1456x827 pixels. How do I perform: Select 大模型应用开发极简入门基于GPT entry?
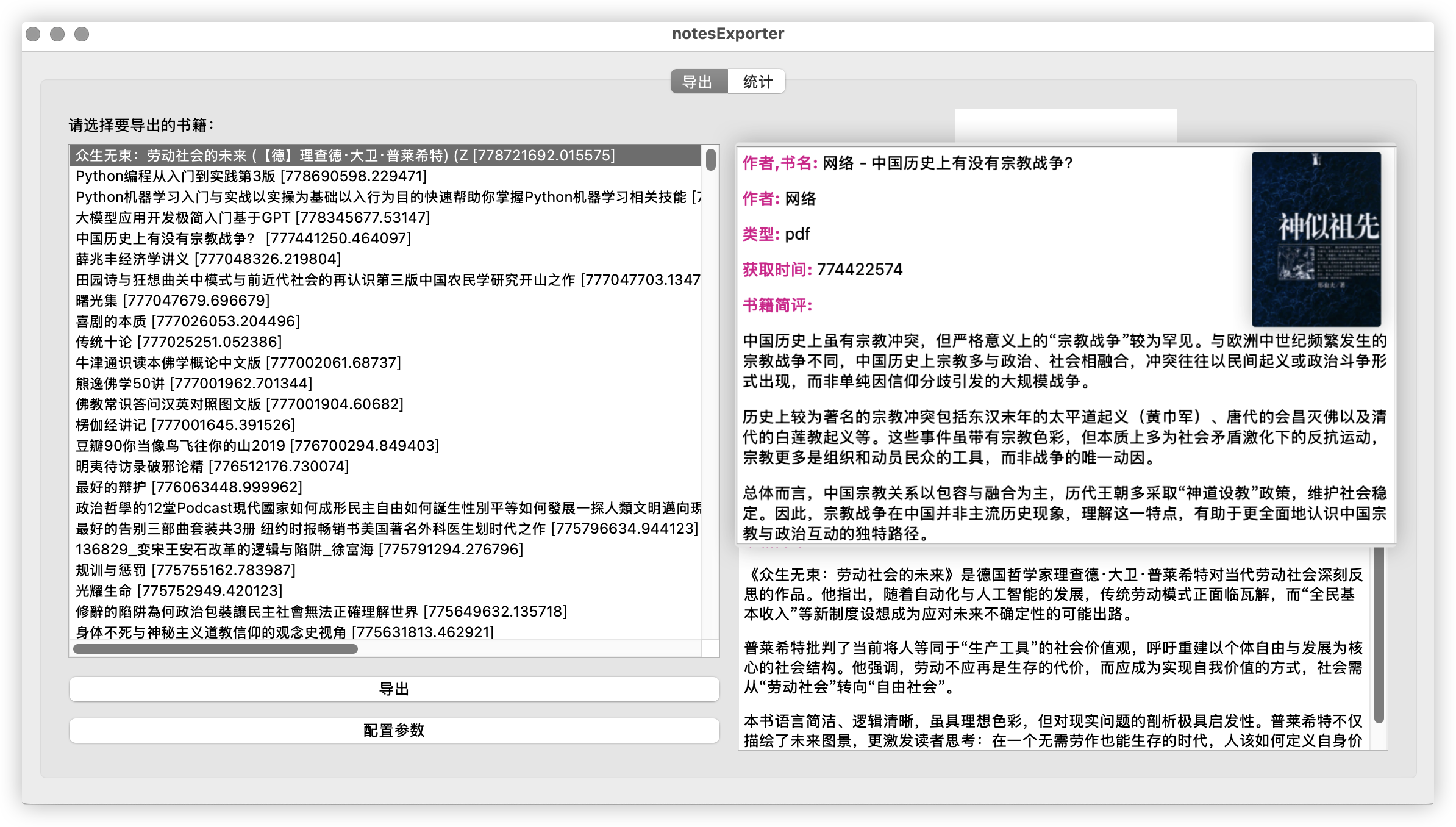coord(252,218)
